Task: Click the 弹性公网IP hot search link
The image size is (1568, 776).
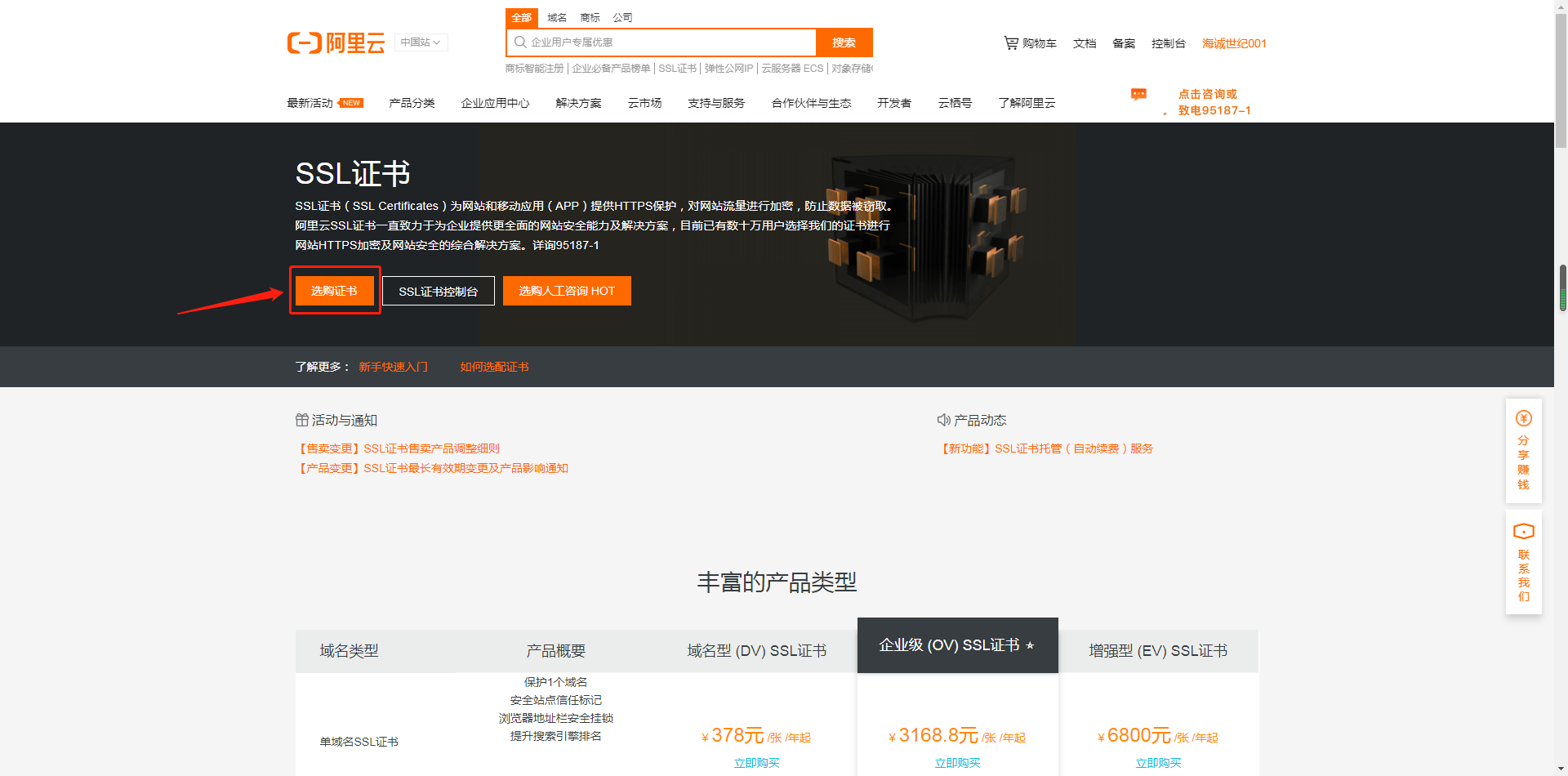Action: (728, 69)
